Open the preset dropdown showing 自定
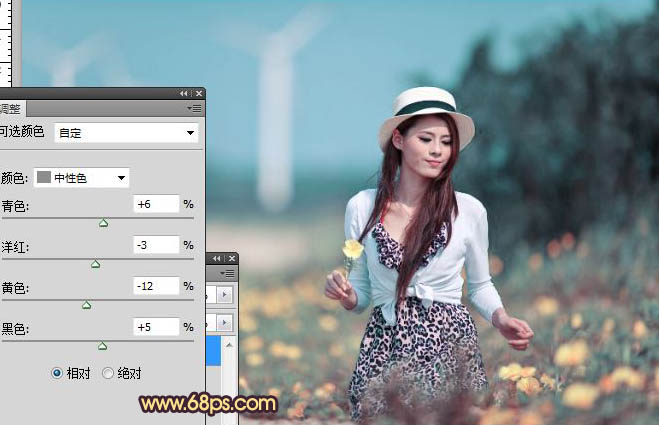The image size is (659, 425). pos(126,132)
